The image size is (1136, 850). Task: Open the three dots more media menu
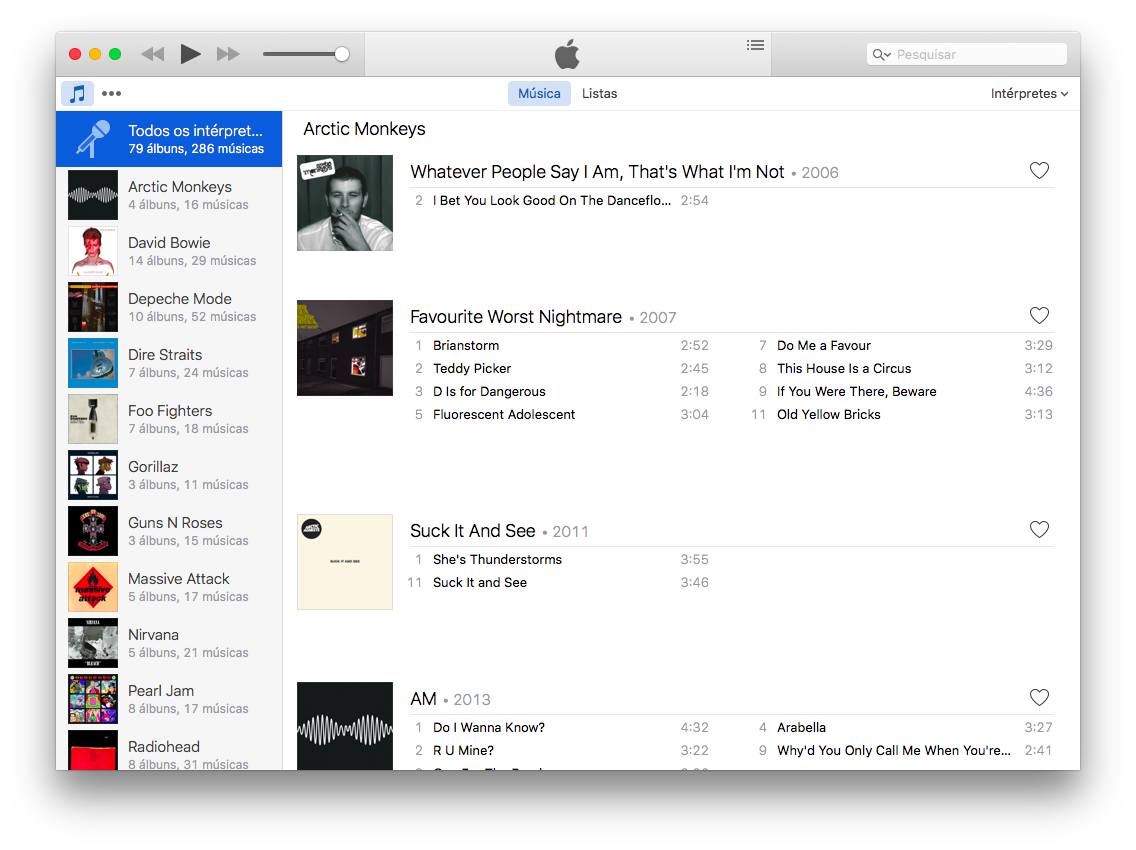point(112,93)
